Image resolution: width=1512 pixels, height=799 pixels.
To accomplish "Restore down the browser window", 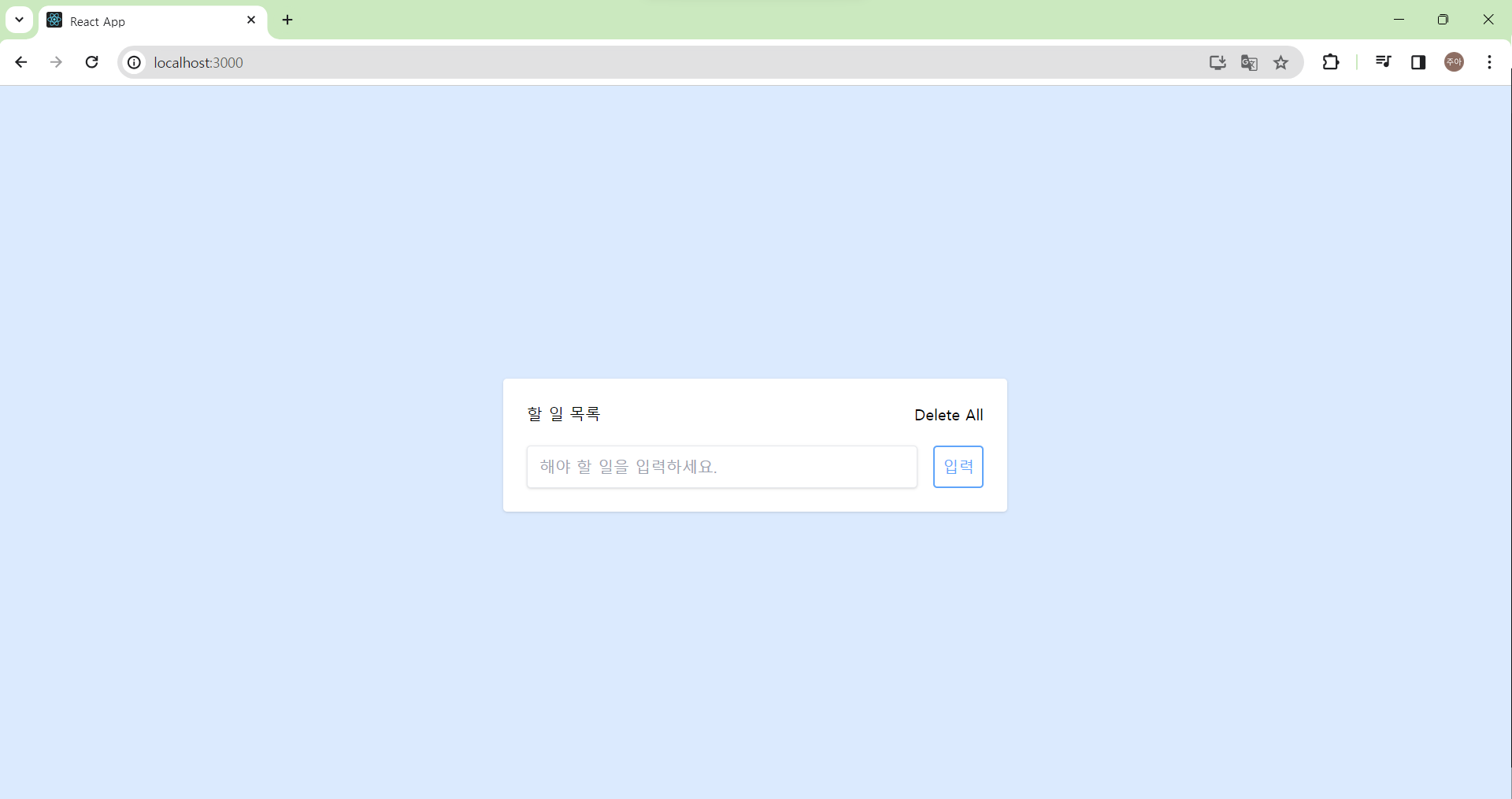I will pos(1443,20).
